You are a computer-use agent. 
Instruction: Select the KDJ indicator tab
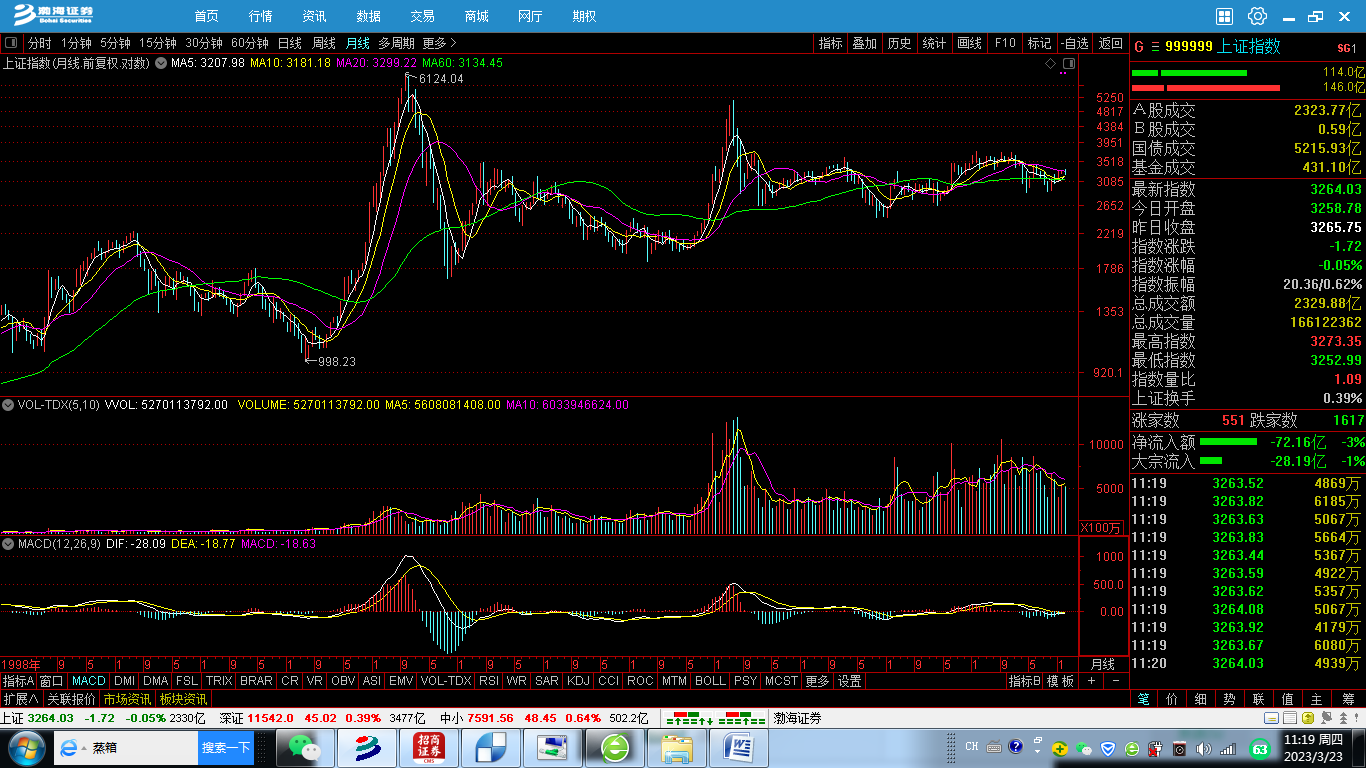coord(578,681)
